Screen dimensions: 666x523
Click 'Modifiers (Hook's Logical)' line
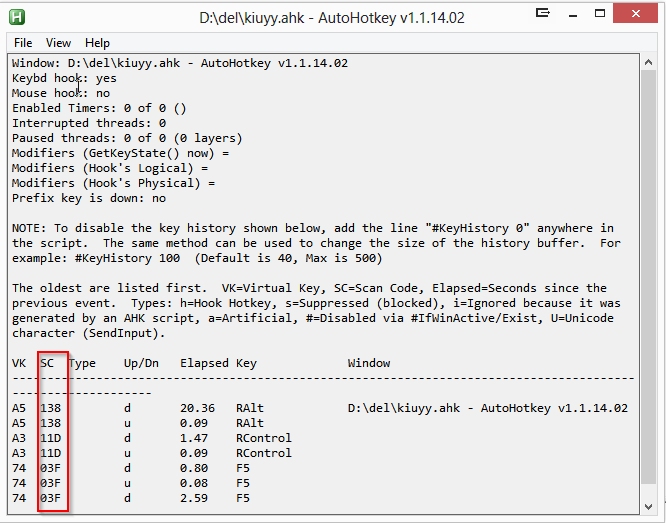[x=110, y=168]
